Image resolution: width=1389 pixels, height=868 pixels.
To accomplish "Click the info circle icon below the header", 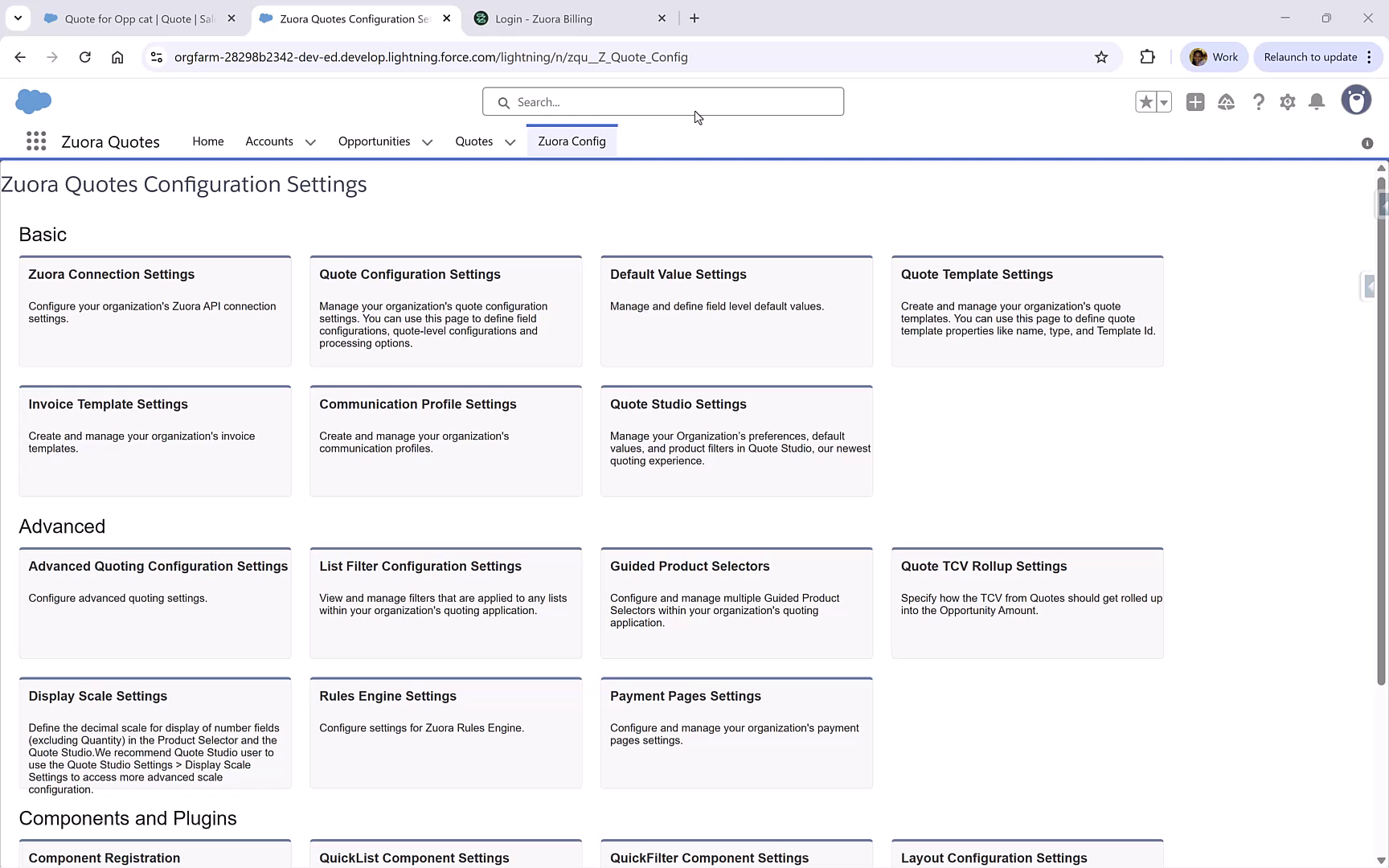I will pos(1366,142).
